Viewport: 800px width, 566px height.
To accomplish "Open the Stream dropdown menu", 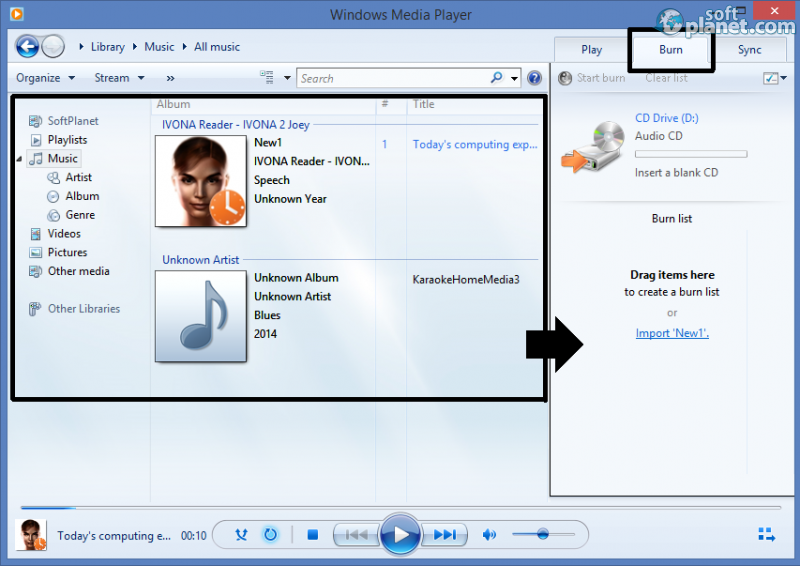I will tap(119, 78).
